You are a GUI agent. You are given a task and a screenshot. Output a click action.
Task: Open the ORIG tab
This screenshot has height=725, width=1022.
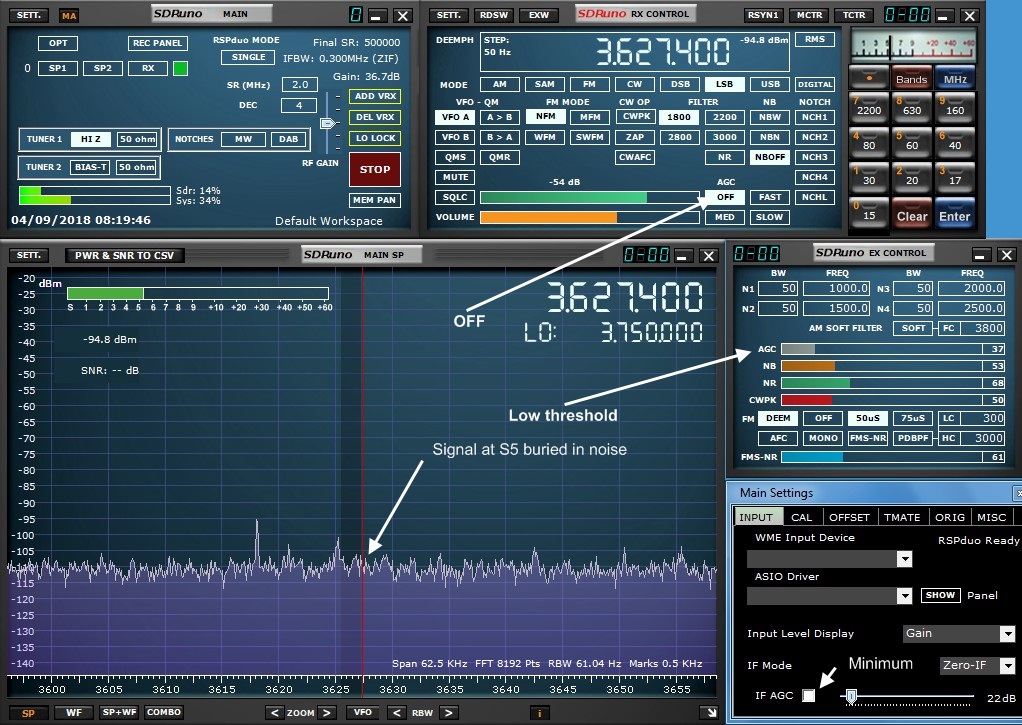tap(950, 517)
